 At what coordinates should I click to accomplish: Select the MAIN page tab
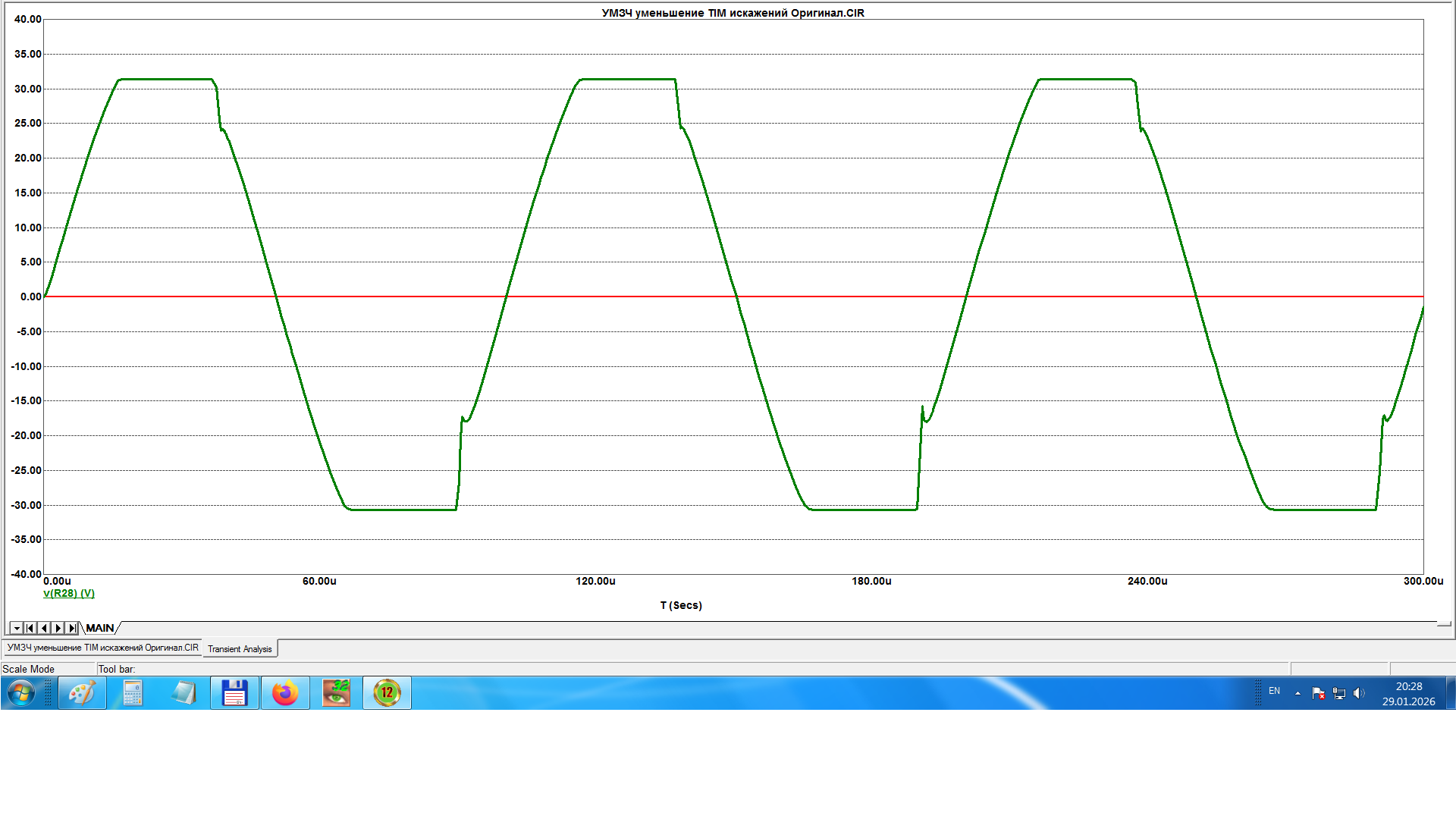point(99,628)
